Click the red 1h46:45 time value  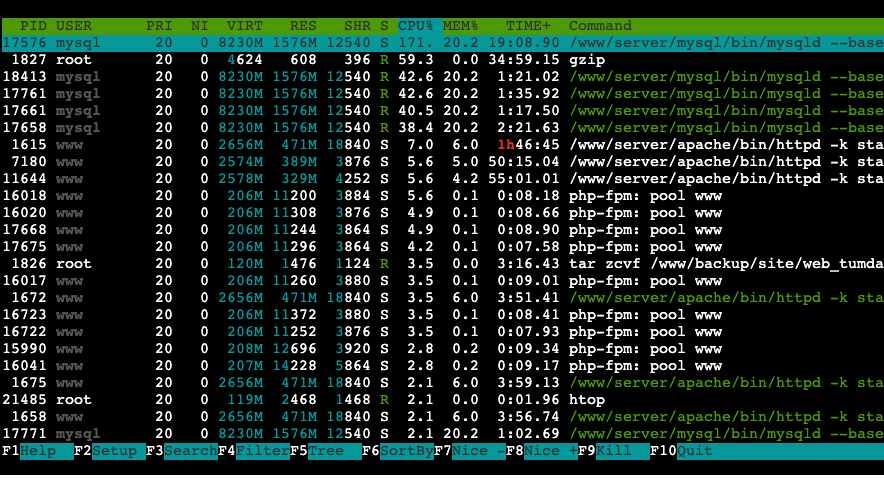[x=528, y=145]
